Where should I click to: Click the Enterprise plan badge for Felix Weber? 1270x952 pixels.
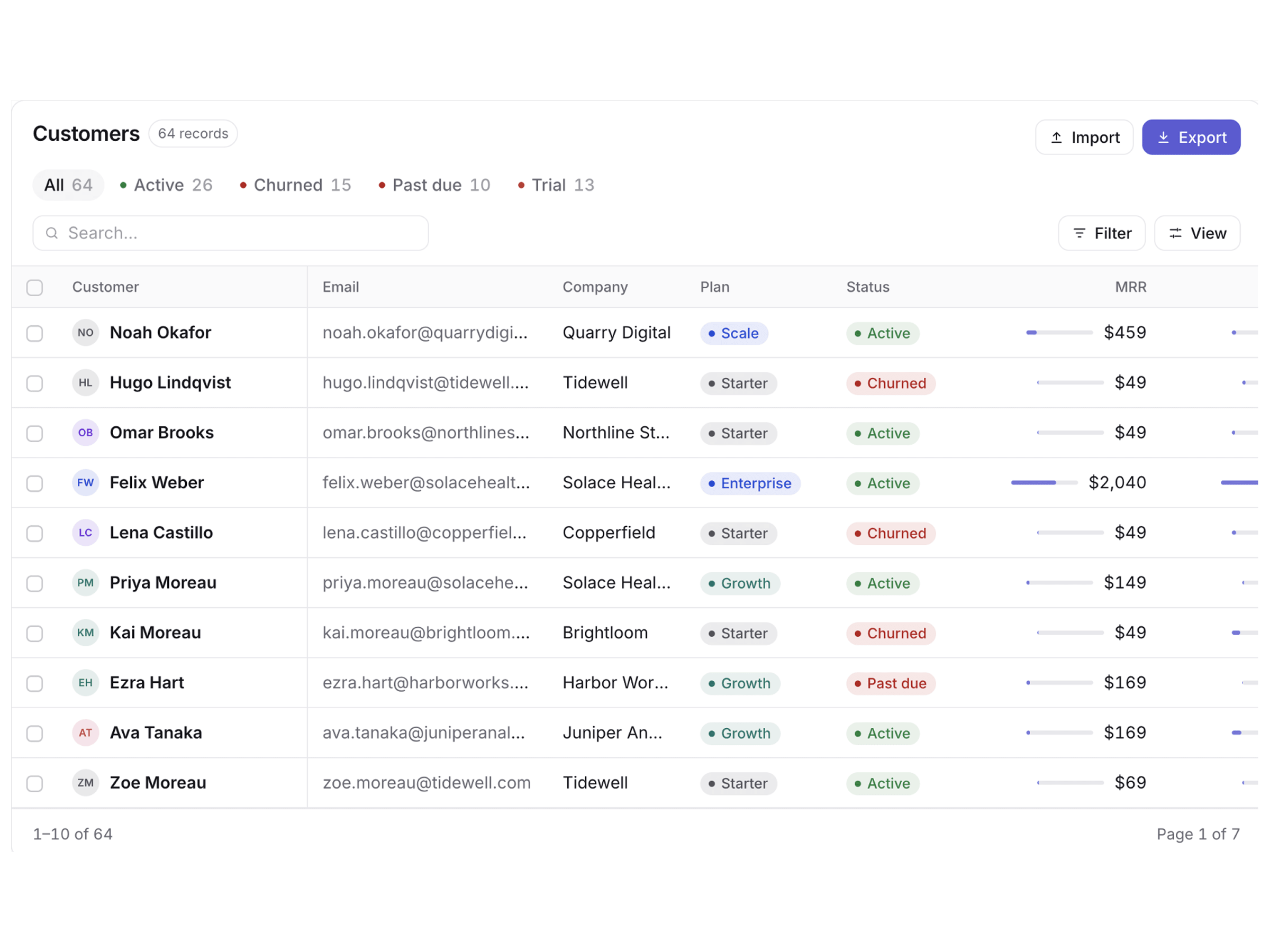tap(750, 483)
